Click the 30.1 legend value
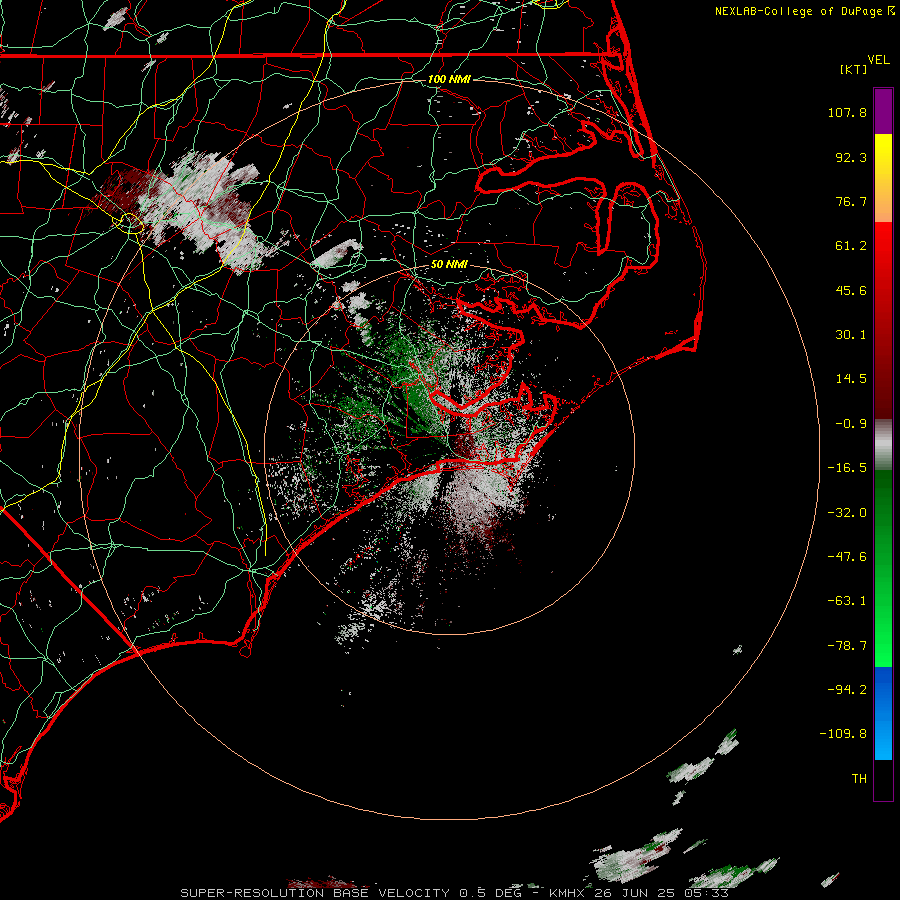Viewport: 900px width, 900px height. [851, 335]
